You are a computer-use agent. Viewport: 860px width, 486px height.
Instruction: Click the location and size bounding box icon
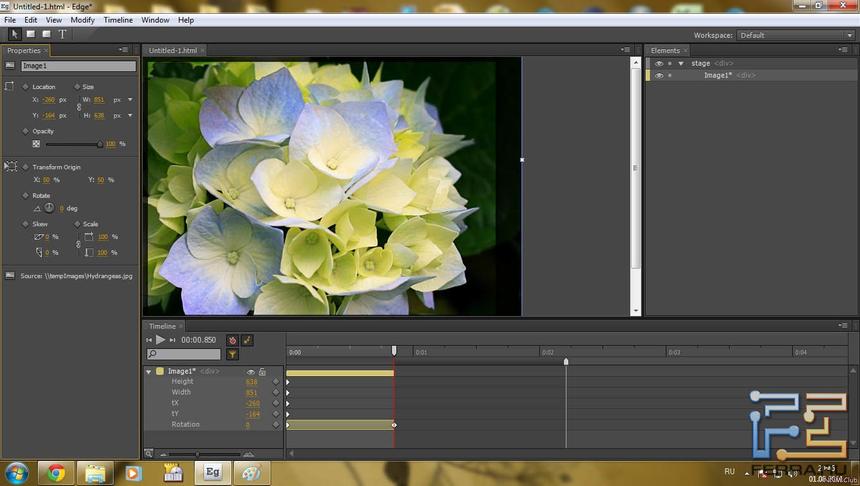coord(9,86)
